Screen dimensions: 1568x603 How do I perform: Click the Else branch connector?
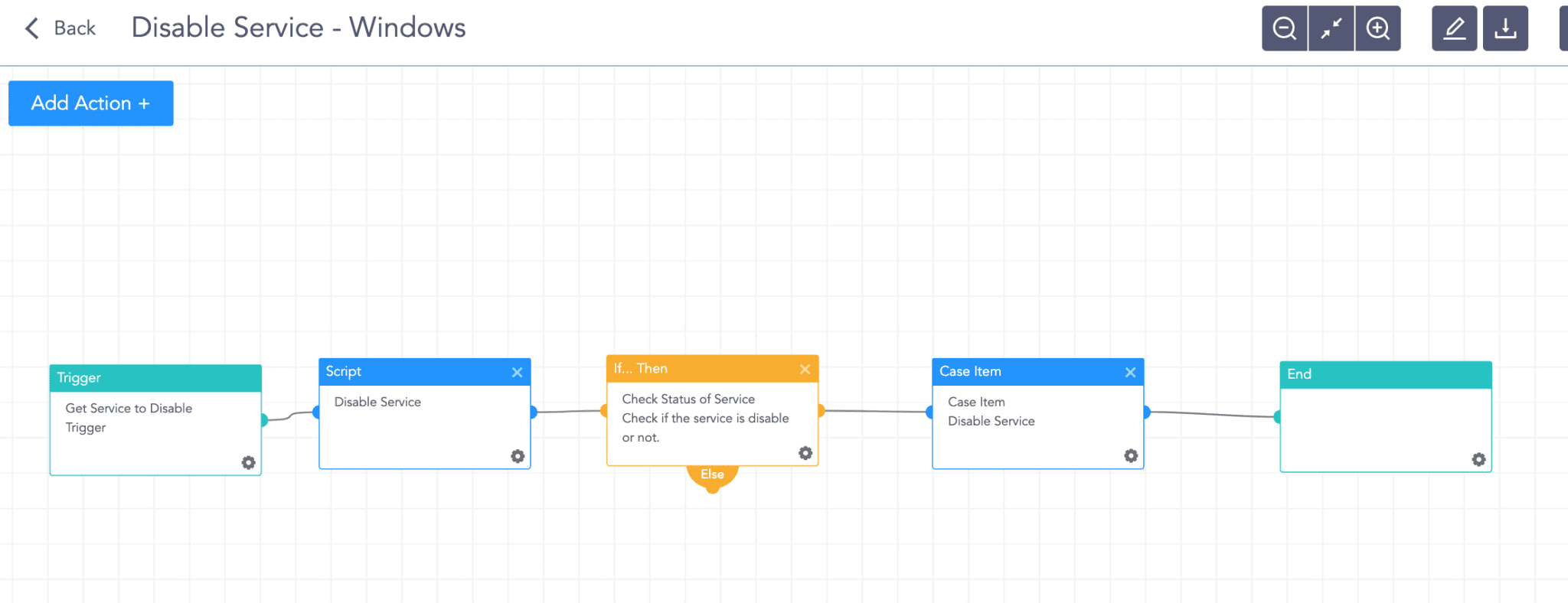click(712, 476)
